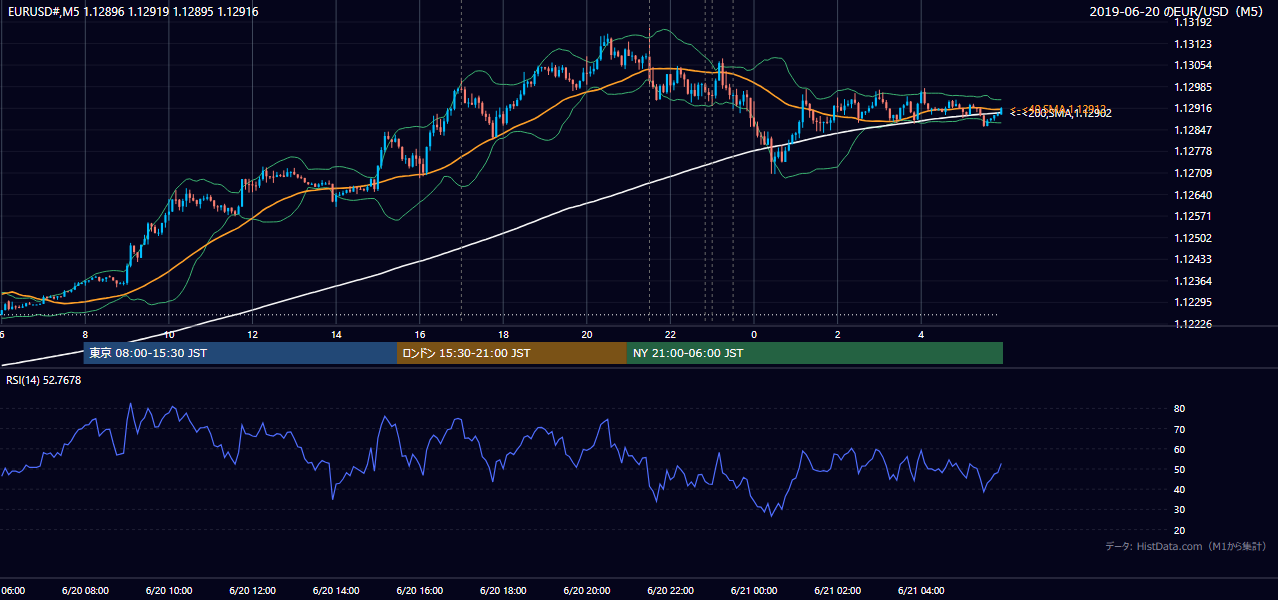1278x600 pixels.
Task: Click the RSI scale value 50
Action: tap(1180, 469)
